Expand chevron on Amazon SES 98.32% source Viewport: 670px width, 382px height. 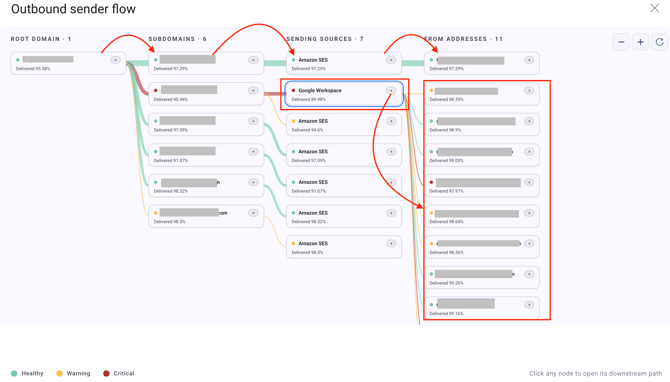coord(391,213)
